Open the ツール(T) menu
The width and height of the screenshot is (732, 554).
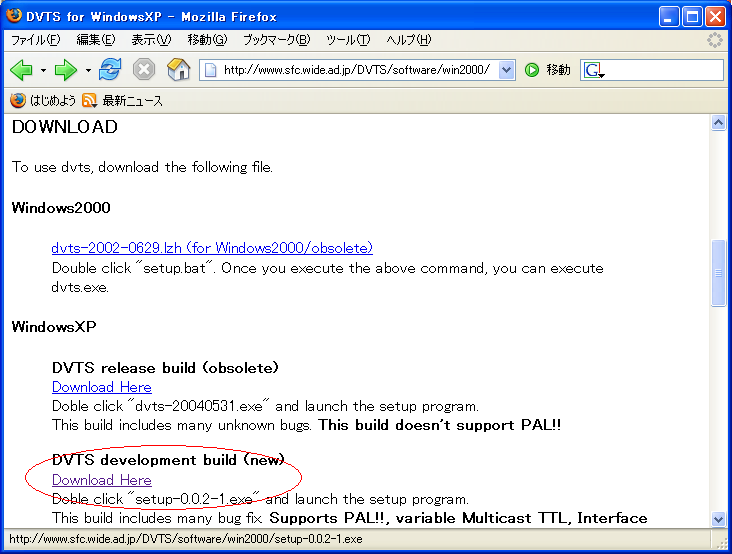pyautogui.click(x=348, y=40)
